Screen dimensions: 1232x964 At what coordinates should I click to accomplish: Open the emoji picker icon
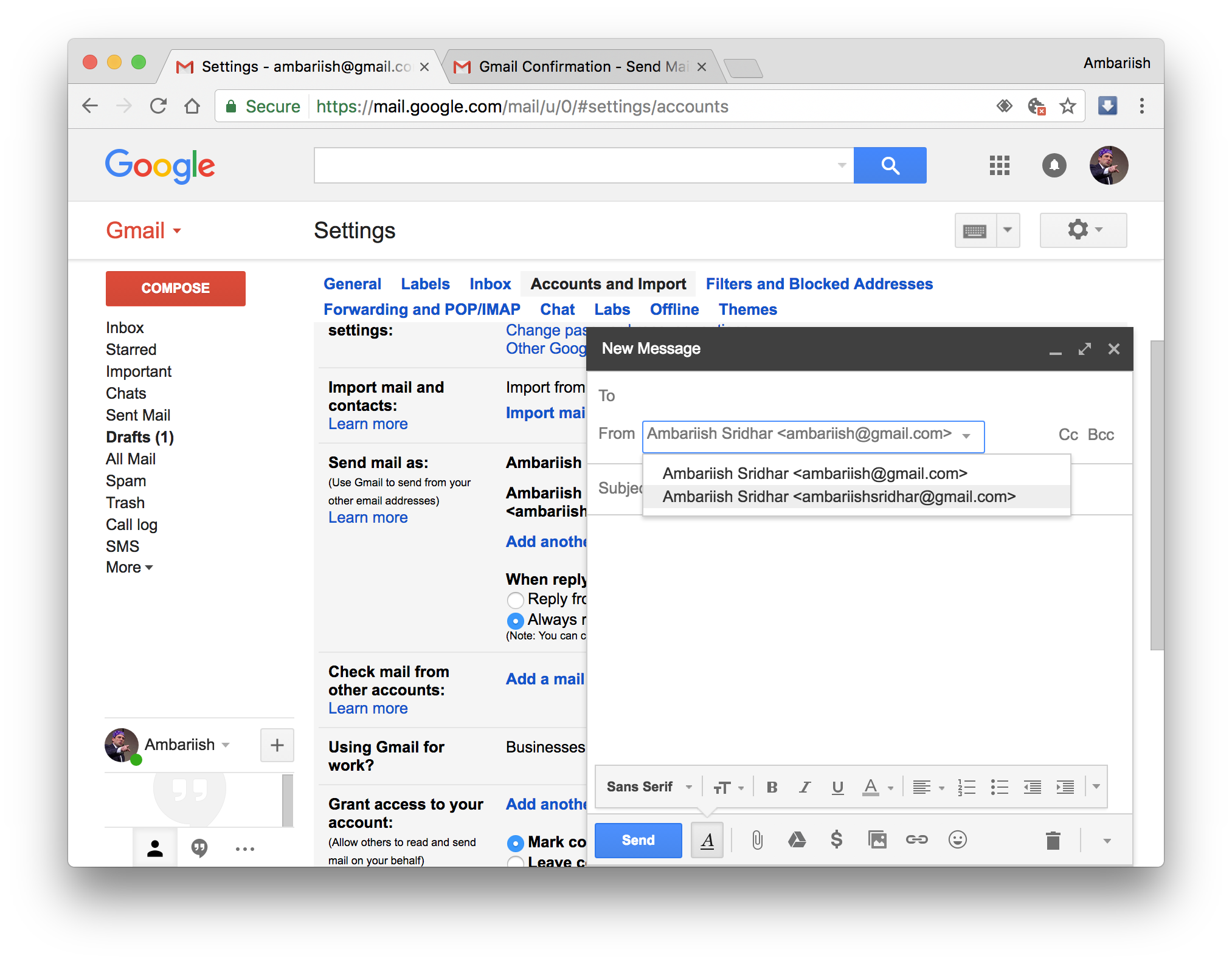tap(957, 840)
